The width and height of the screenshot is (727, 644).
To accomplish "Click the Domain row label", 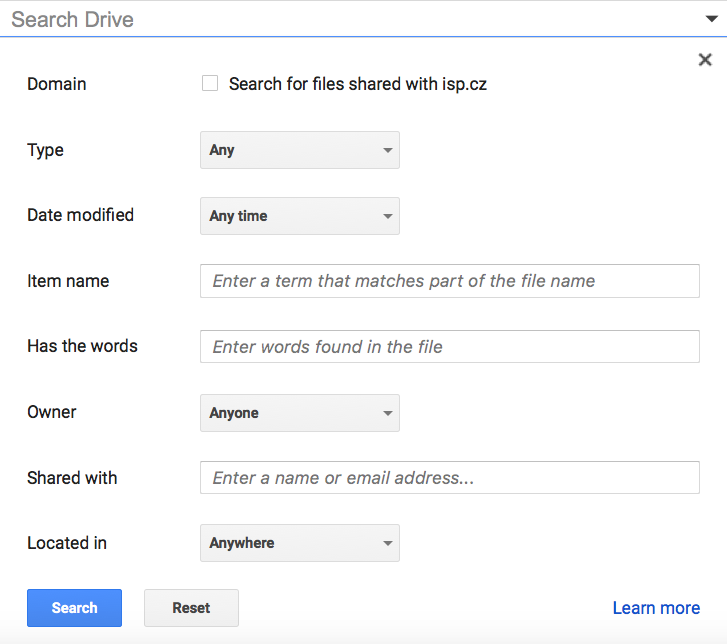I will click(x=57, y=84).
